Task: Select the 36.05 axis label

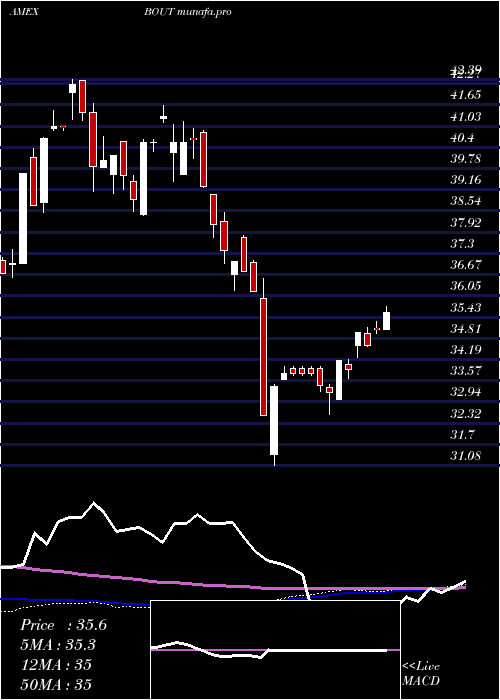Action: click(466, 286)
